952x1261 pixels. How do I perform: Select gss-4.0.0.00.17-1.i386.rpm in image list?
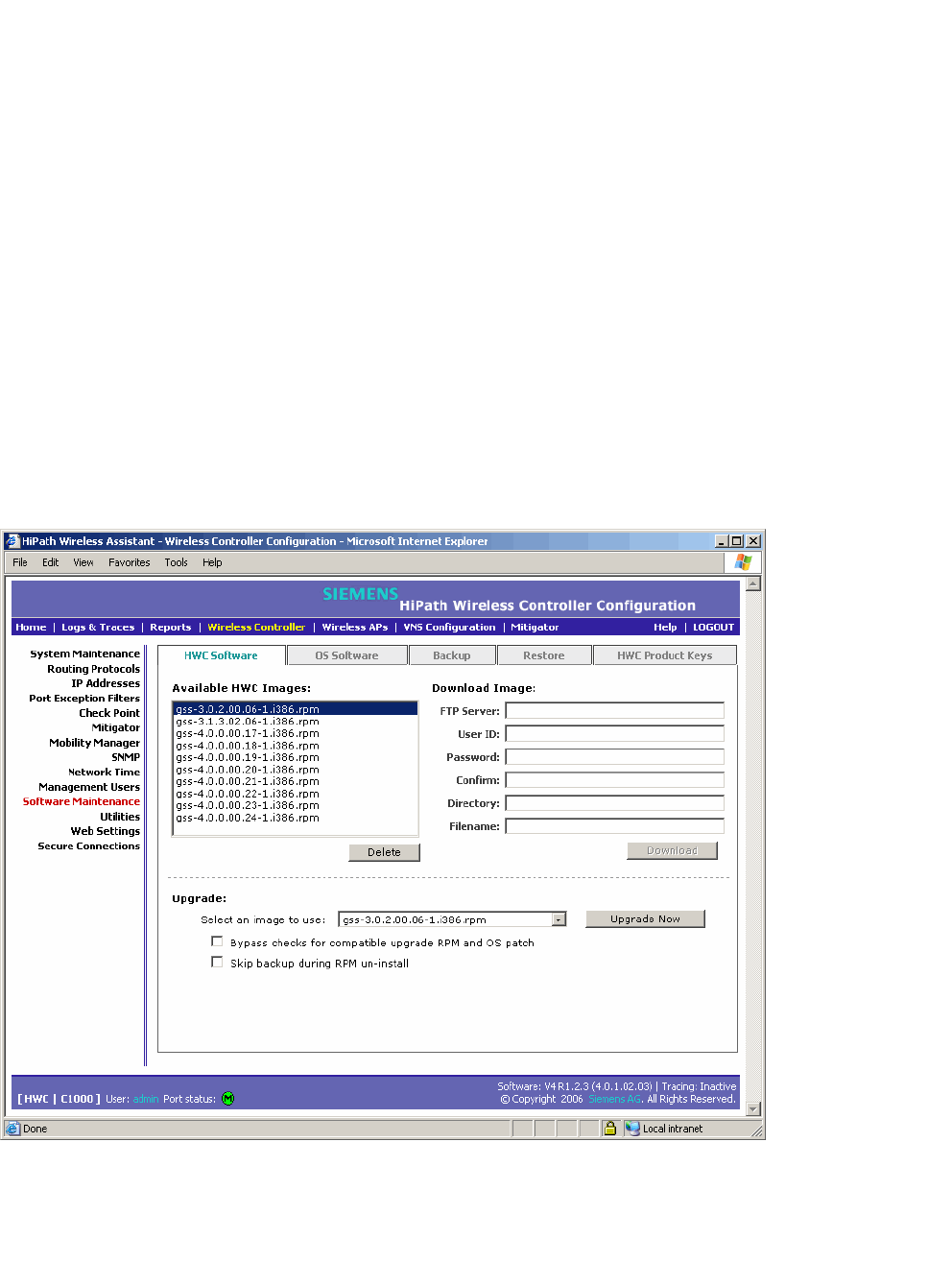248,733
